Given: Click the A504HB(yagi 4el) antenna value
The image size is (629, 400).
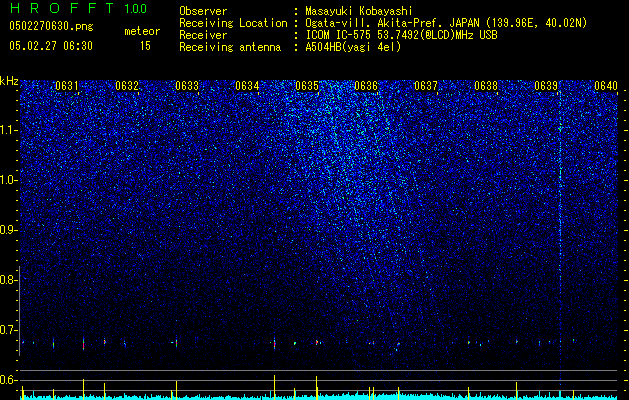Looking at the screenshot, I should (x=353, y=47).
